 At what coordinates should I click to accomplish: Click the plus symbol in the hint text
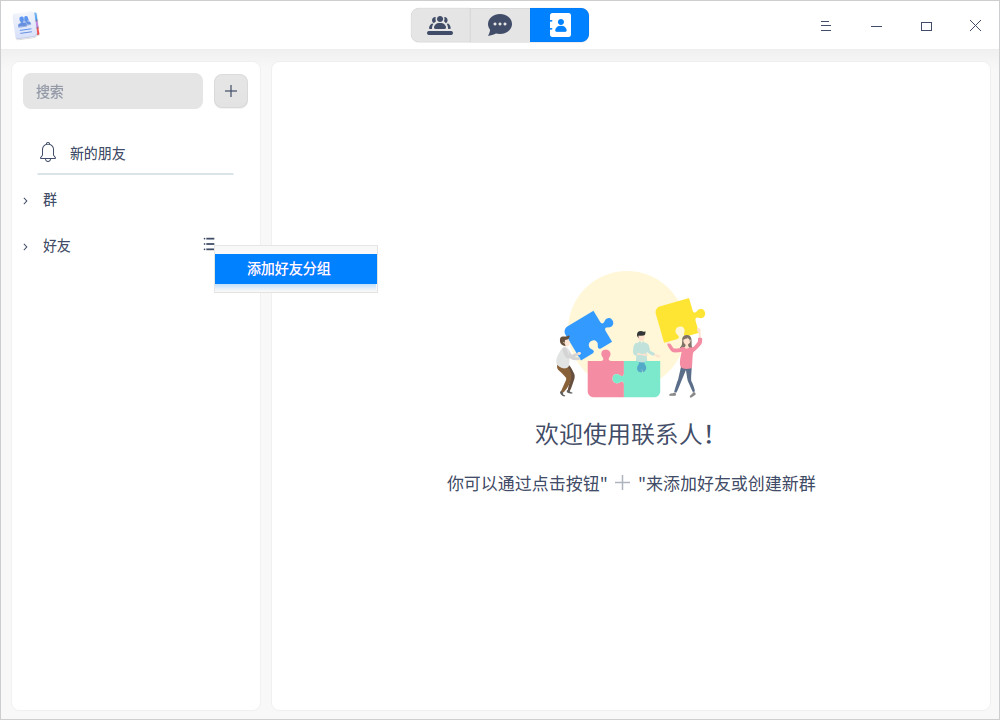622,483
